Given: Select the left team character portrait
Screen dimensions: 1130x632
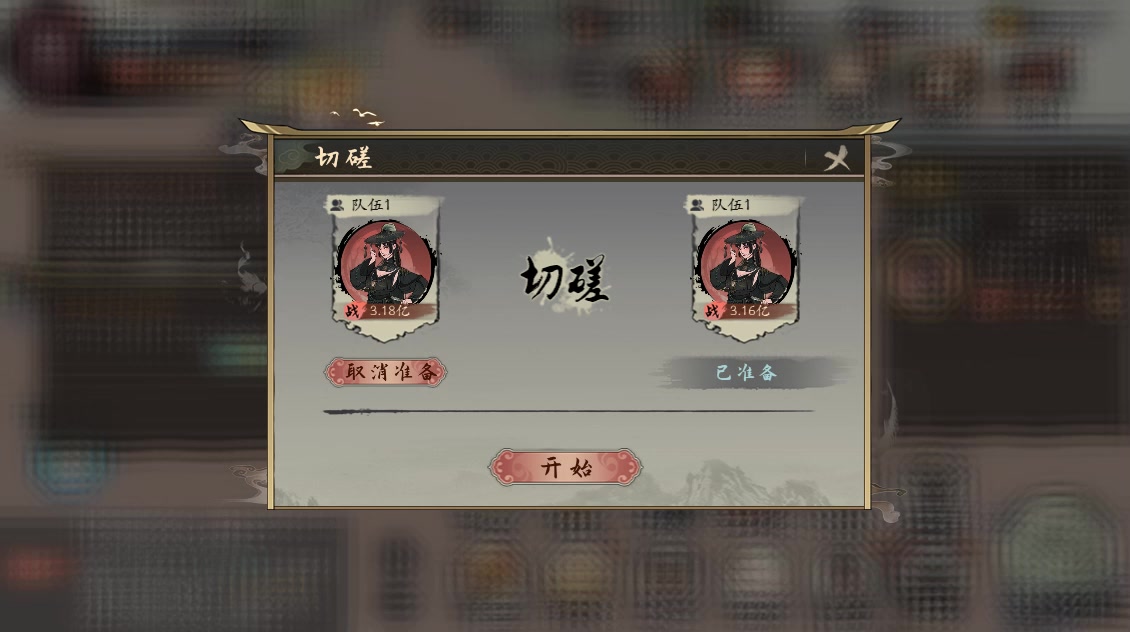Looking at the screenshot, I should [386, 263].
